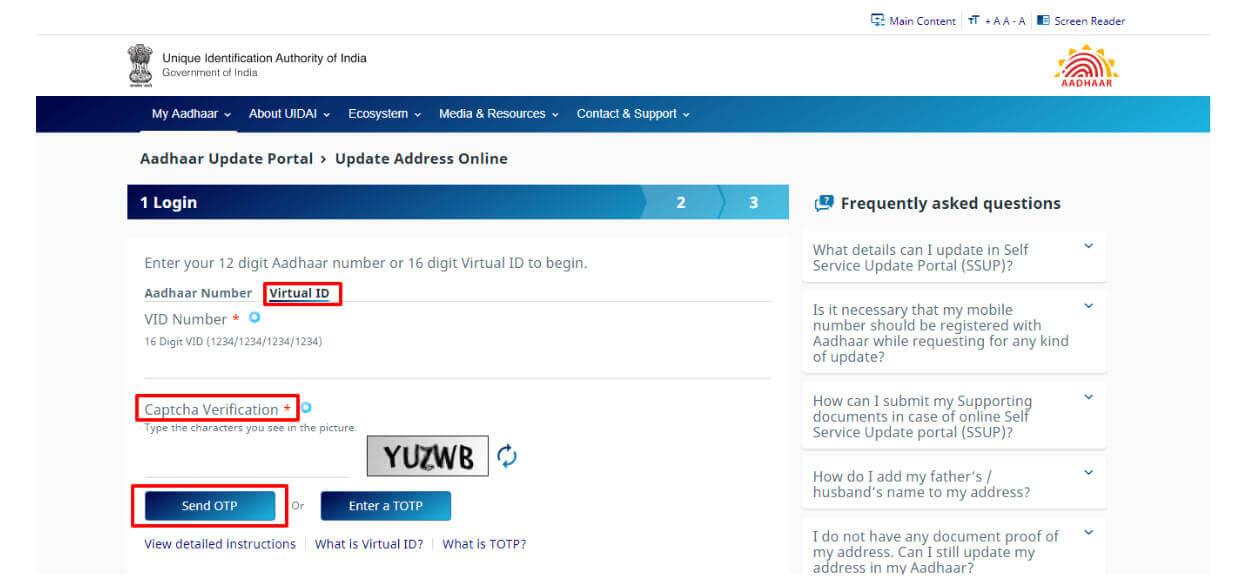
Task: Click the Captcha Verification info icon
Action: (x=306, y=407)
